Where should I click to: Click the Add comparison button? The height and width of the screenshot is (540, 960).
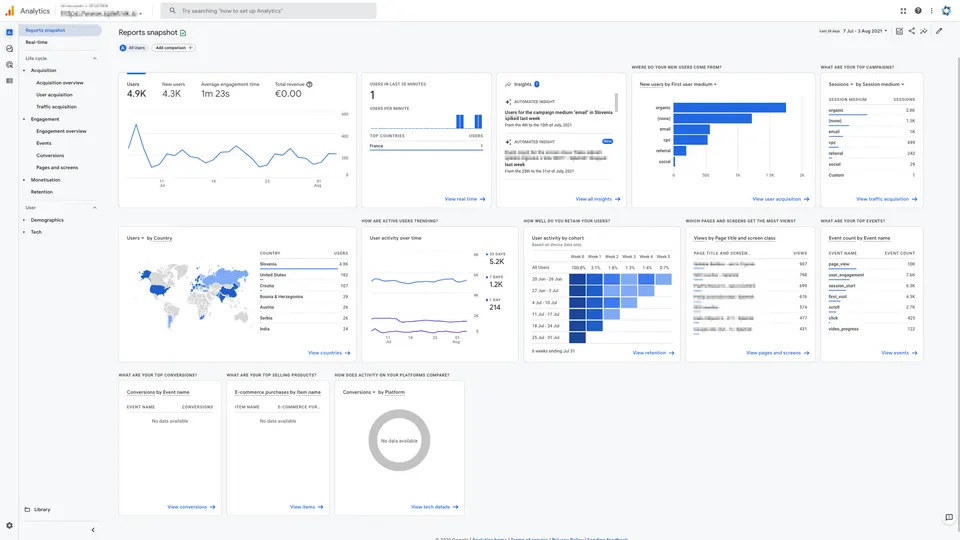[x=174, y=48]
